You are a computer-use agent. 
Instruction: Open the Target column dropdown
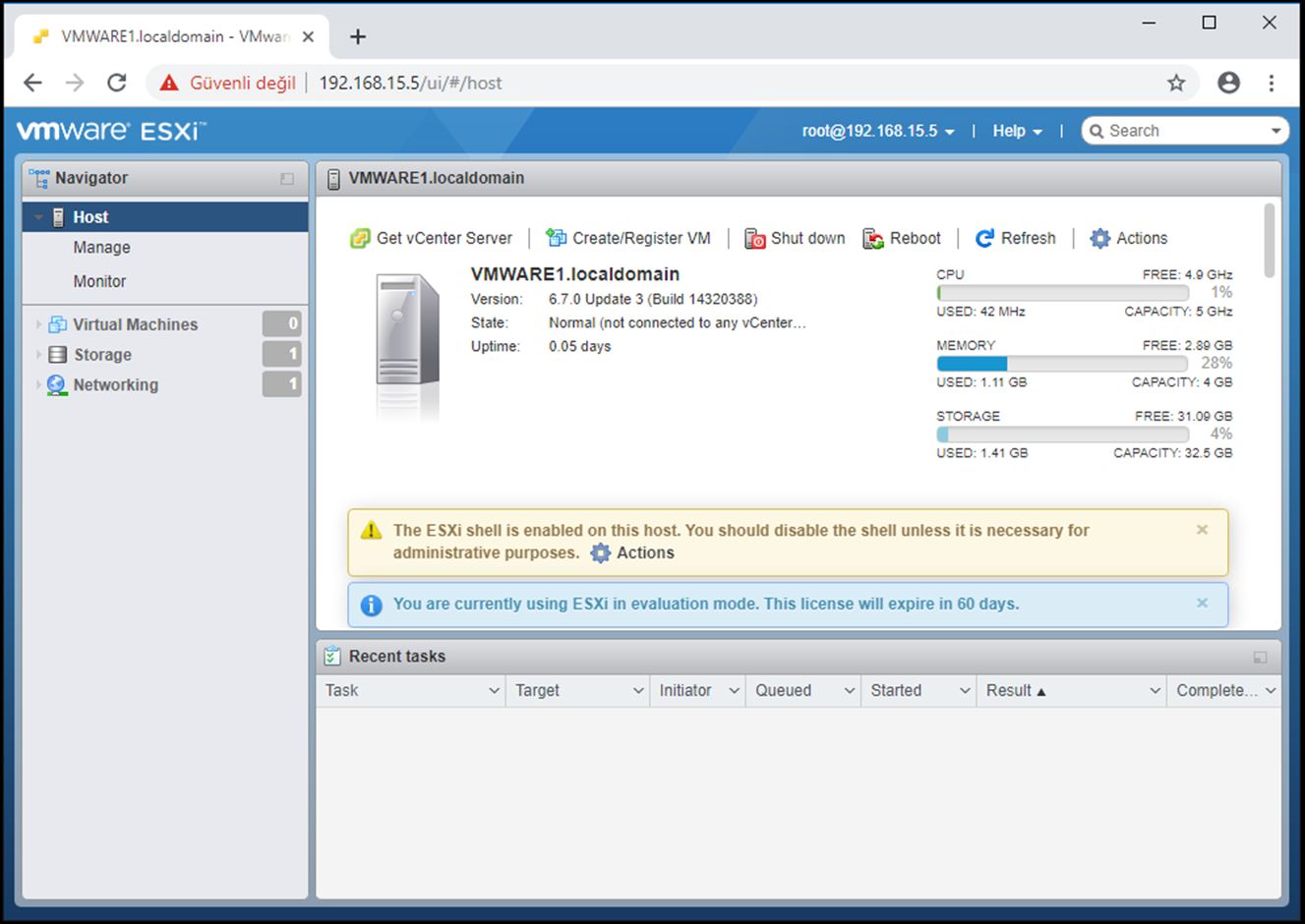638,691
